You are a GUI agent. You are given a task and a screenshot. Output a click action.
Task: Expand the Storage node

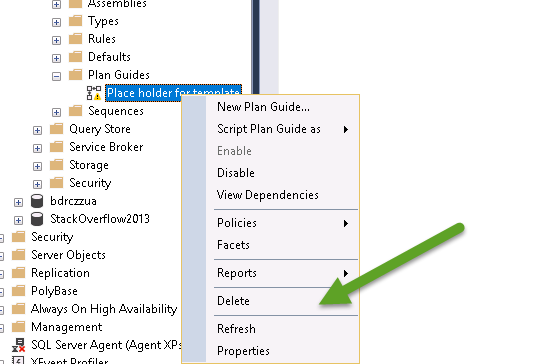37,166
